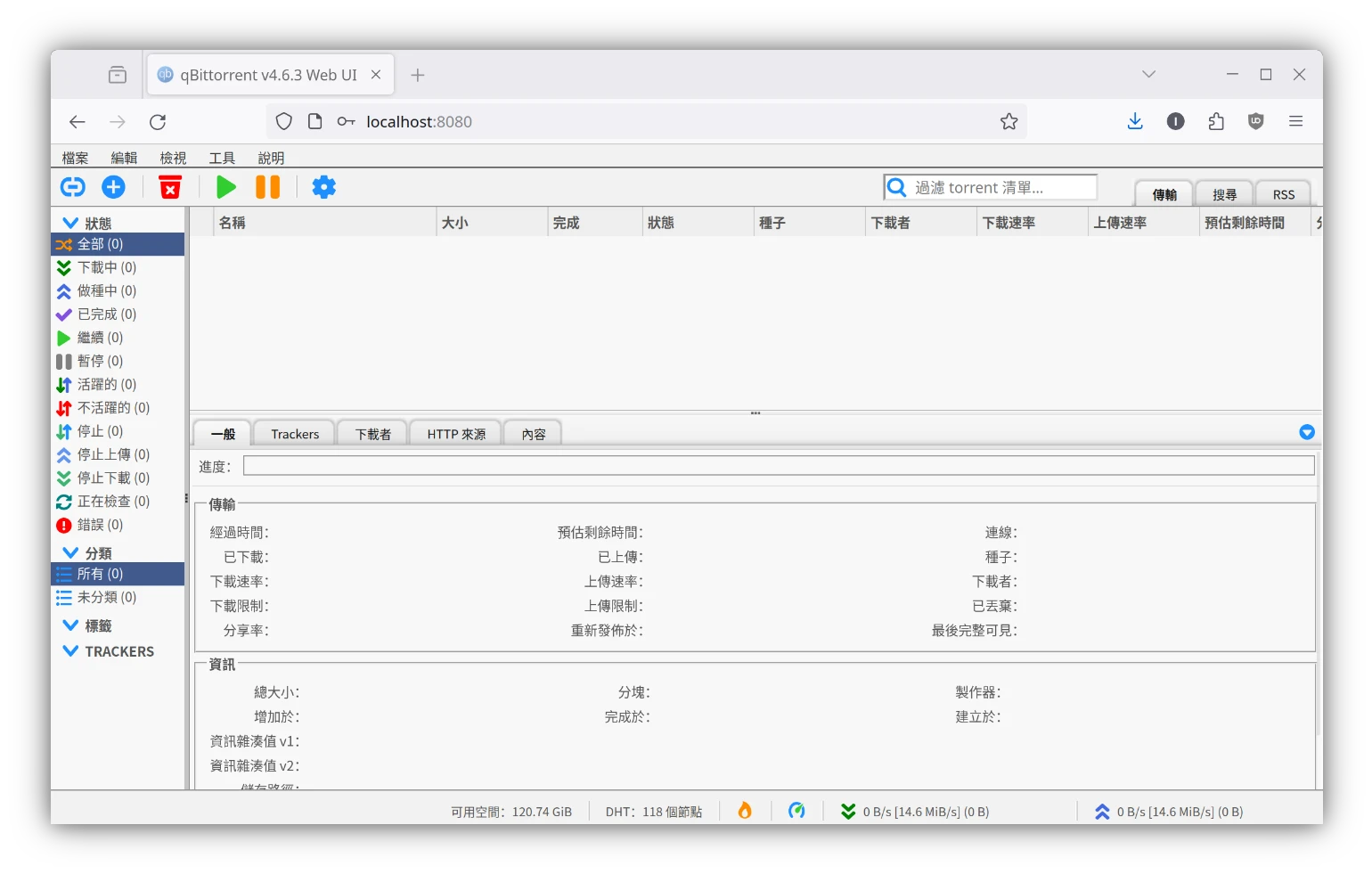Open options via blue gear icon

(x=323, y=187)
